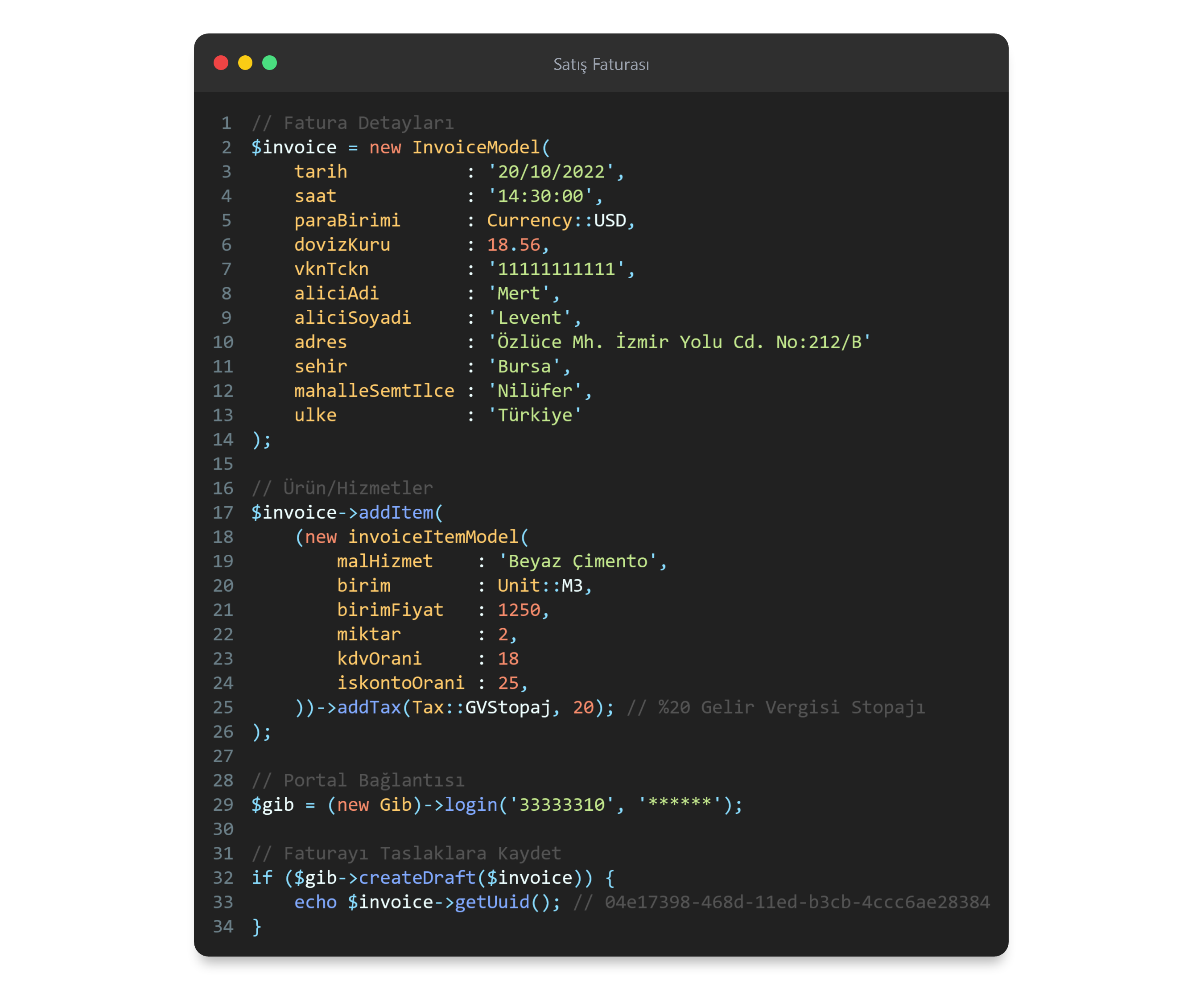Click the closing brace on line 34
The image size is (1204, 990).
[x=257, y=927]
